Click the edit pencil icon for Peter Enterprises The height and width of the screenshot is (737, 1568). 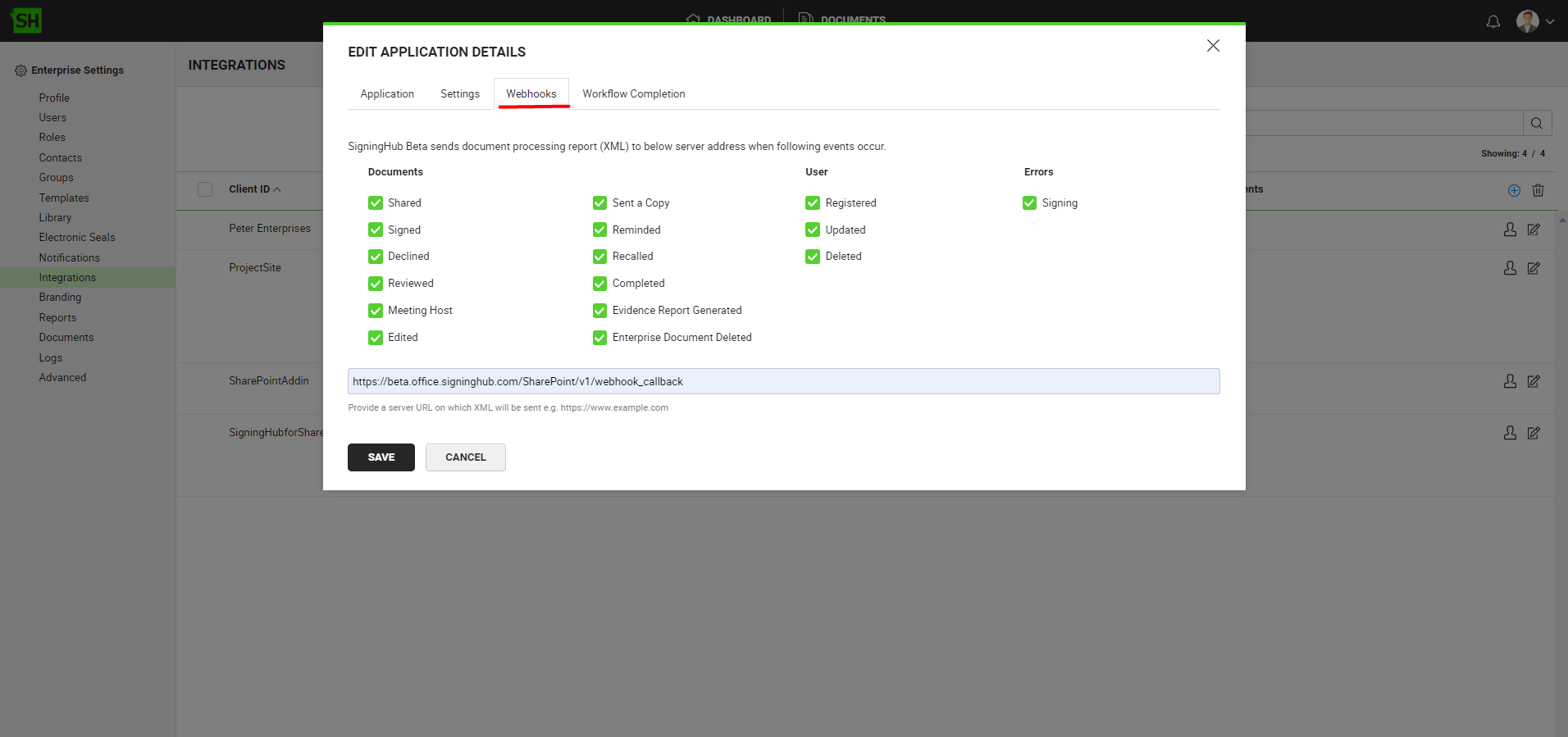tap(1533, 230)
